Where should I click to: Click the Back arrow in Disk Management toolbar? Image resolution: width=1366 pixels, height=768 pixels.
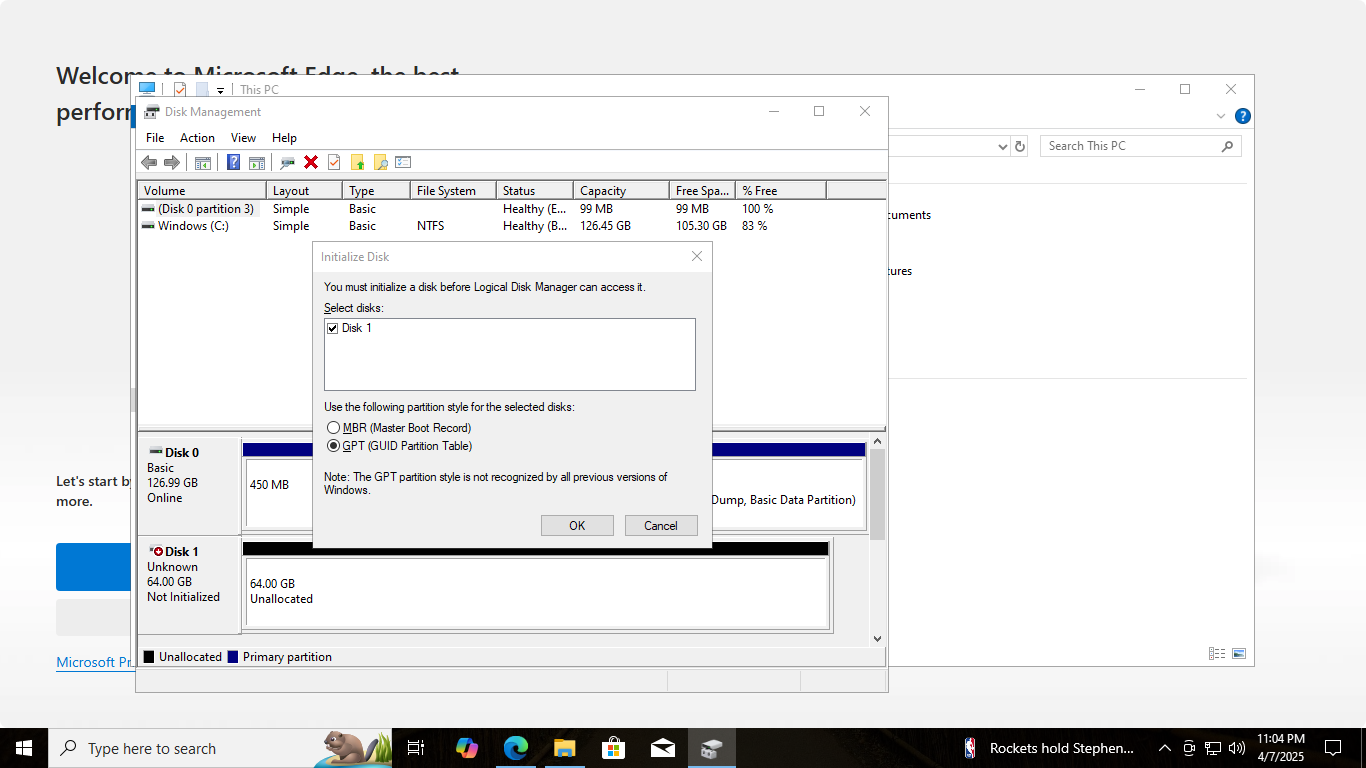(149, 162)
